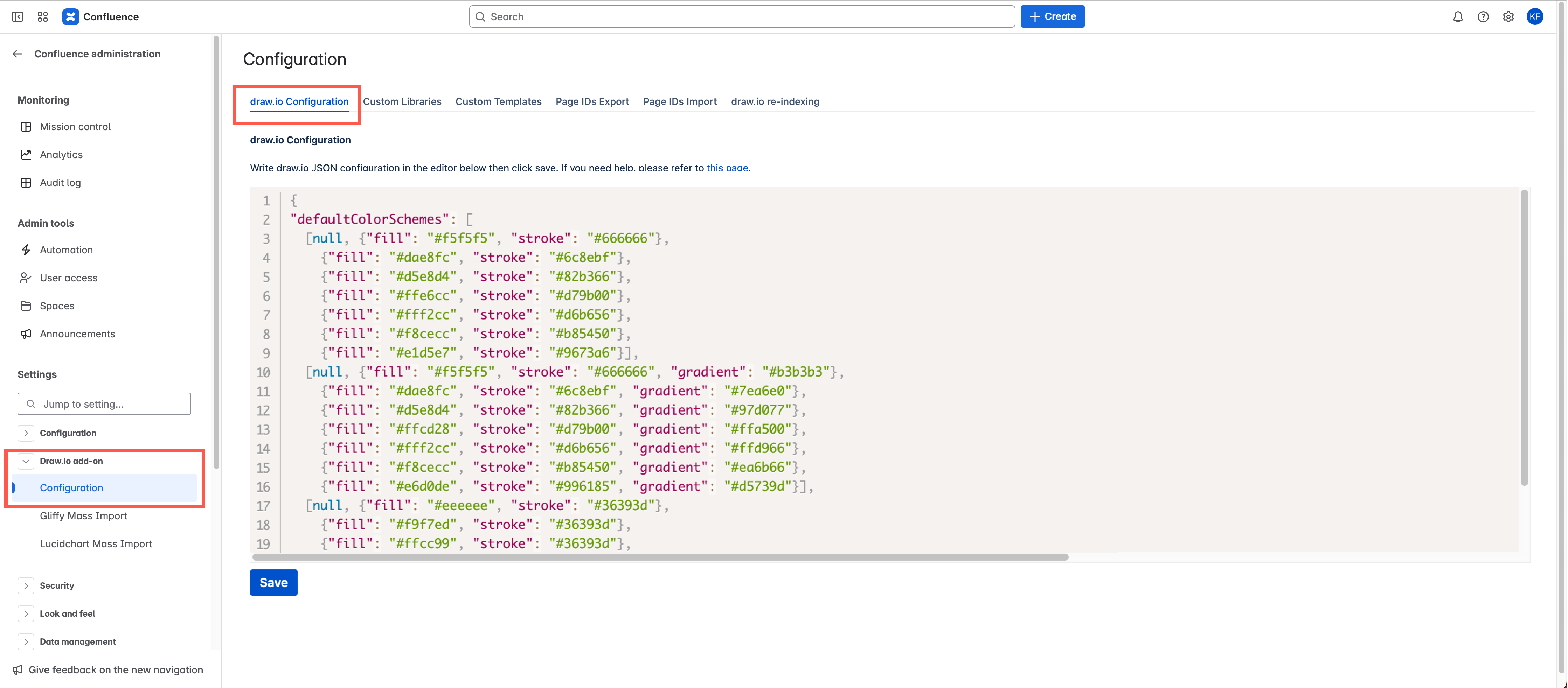Select the Analytics monitoring icon
The width and height of the screenshot is (1568, 688).
pyautogui.click(x=26, y=155)
